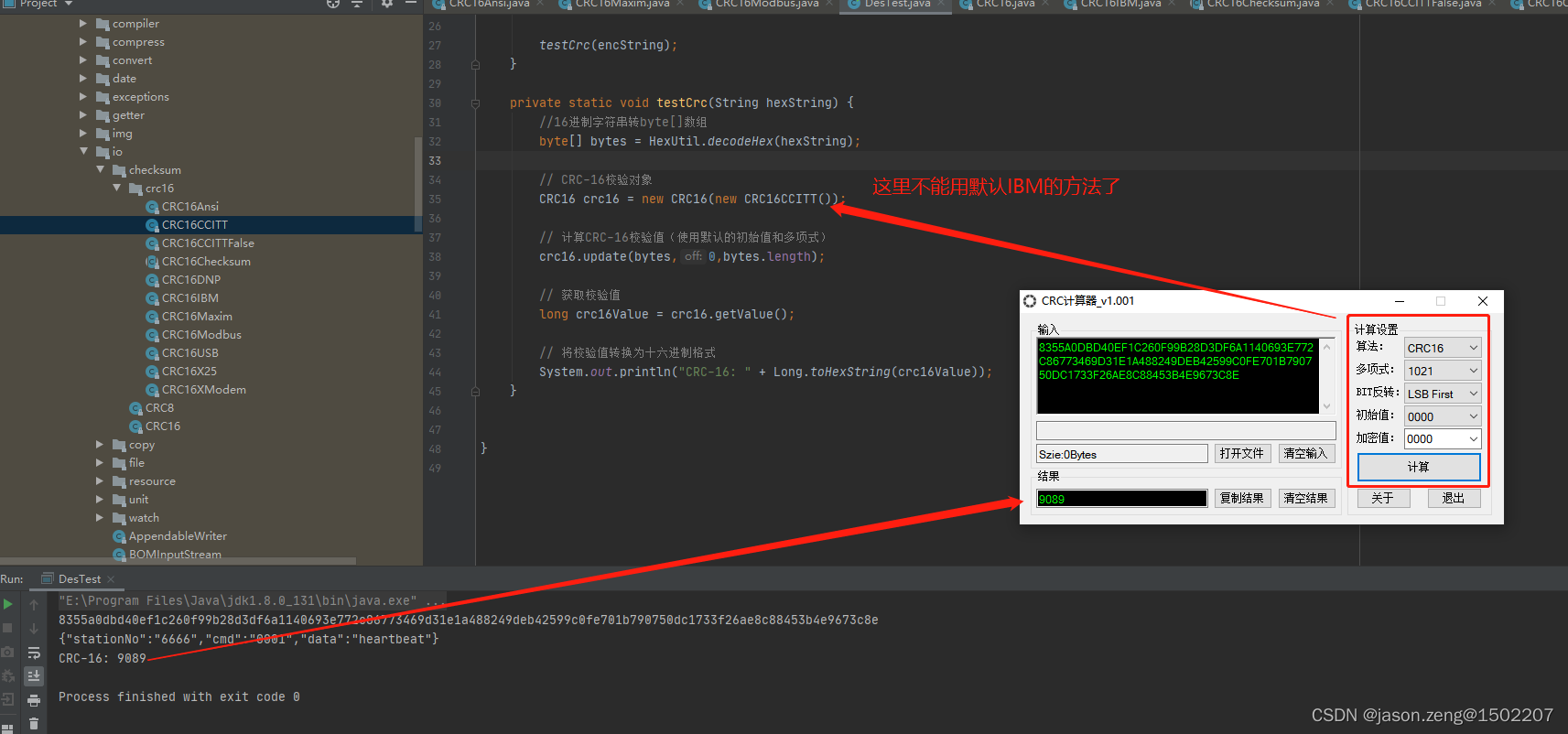Click the stop process square icon
Image resolution: width=1568 pixels, height=734 pixels.
[8, 628]
